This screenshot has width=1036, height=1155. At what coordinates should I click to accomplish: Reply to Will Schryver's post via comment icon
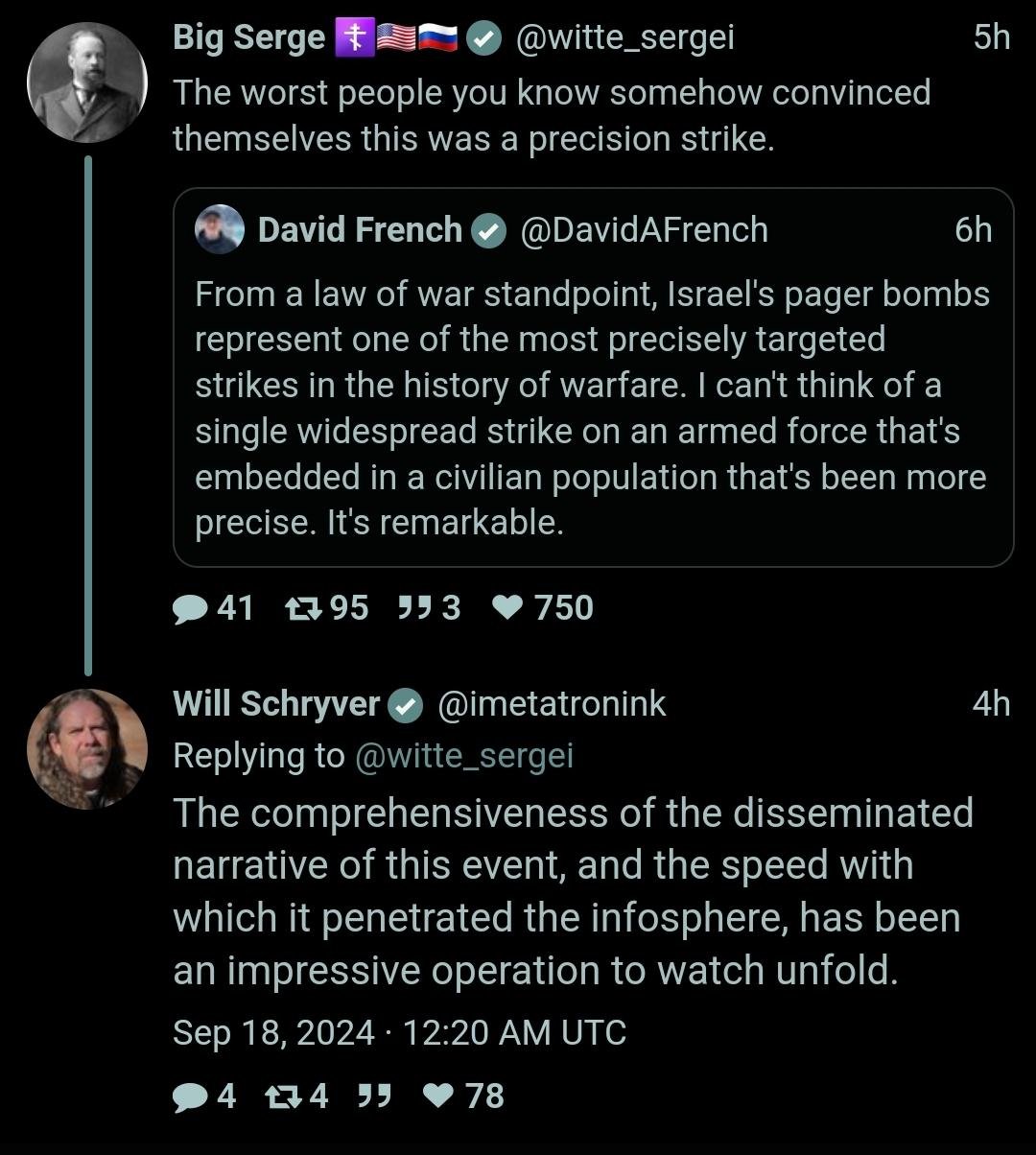point(191,1096)
